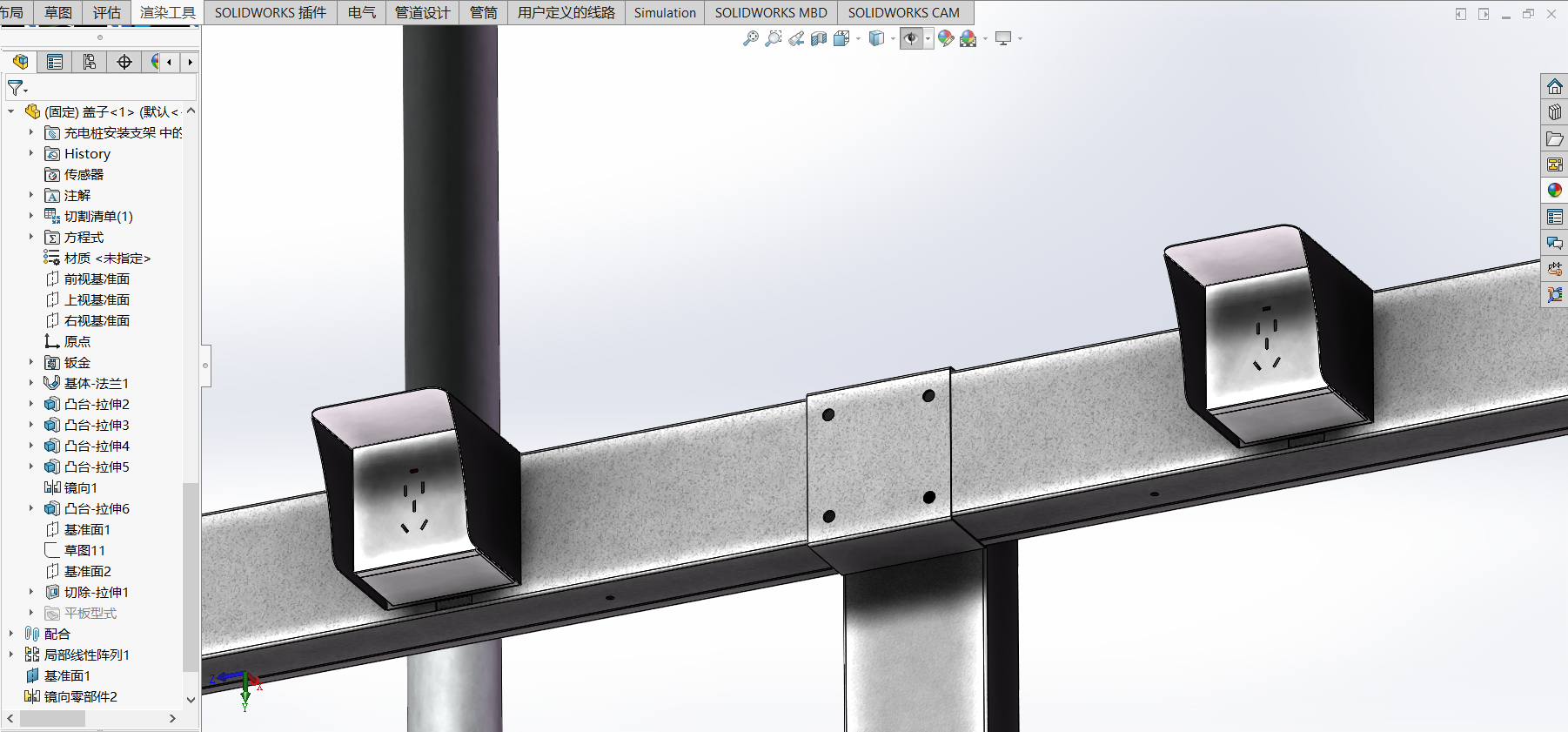The width and height of the screenshot is (1568, 732).
Task: Select the 镜向零部件2 item
Action: [x=70, y=696]
